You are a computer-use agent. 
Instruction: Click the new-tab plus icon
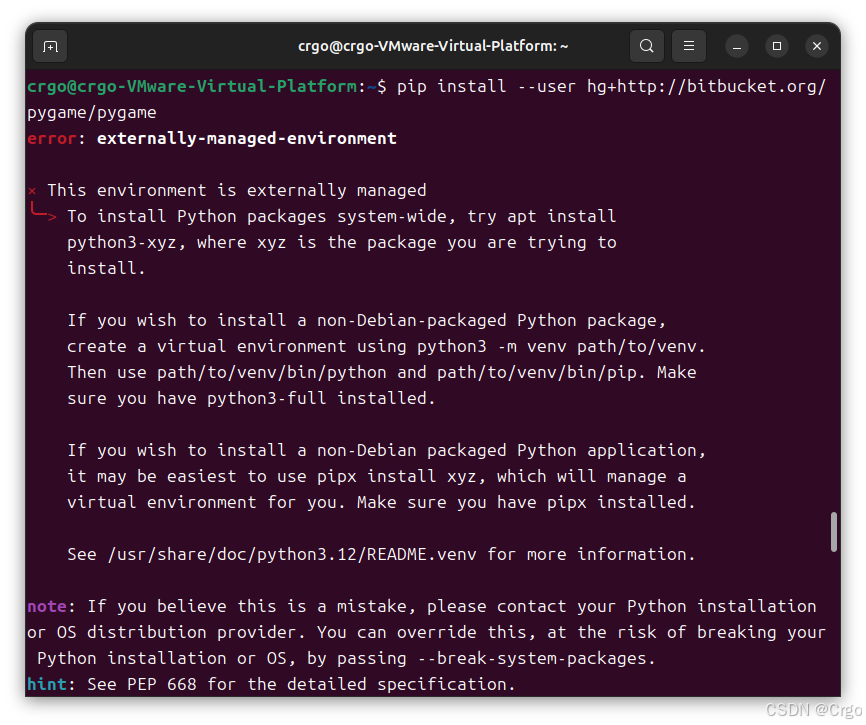(x=50, y=46)
